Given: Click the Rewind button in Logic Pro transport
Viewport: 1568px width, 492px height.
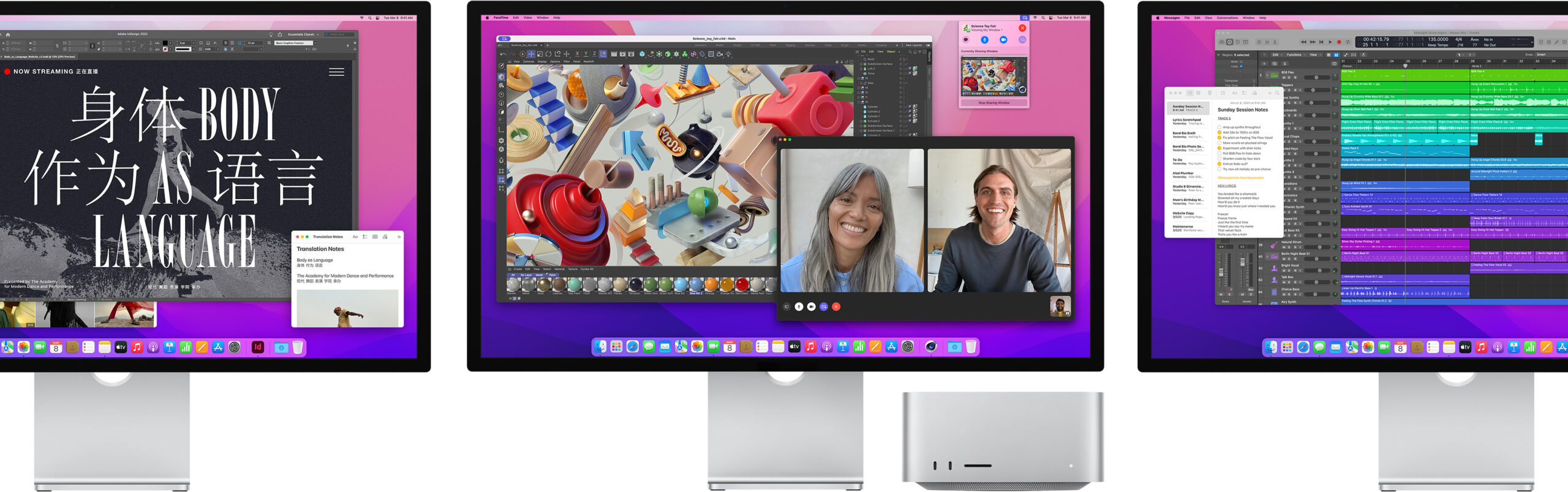Looking at the screenshot, I should [x=1303, y=42].
